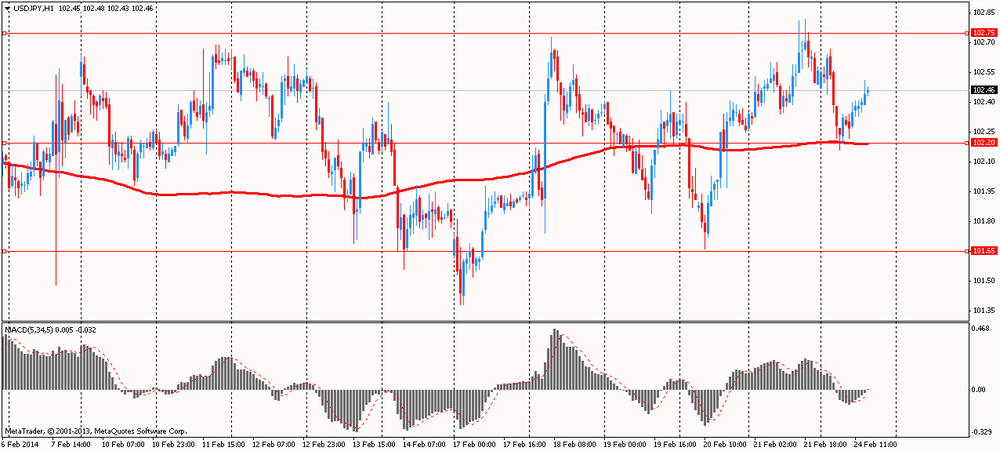This screenshot has width=1000, height=451.
Task: Click the 101.50 value on price axis
Action: (983, 281)
